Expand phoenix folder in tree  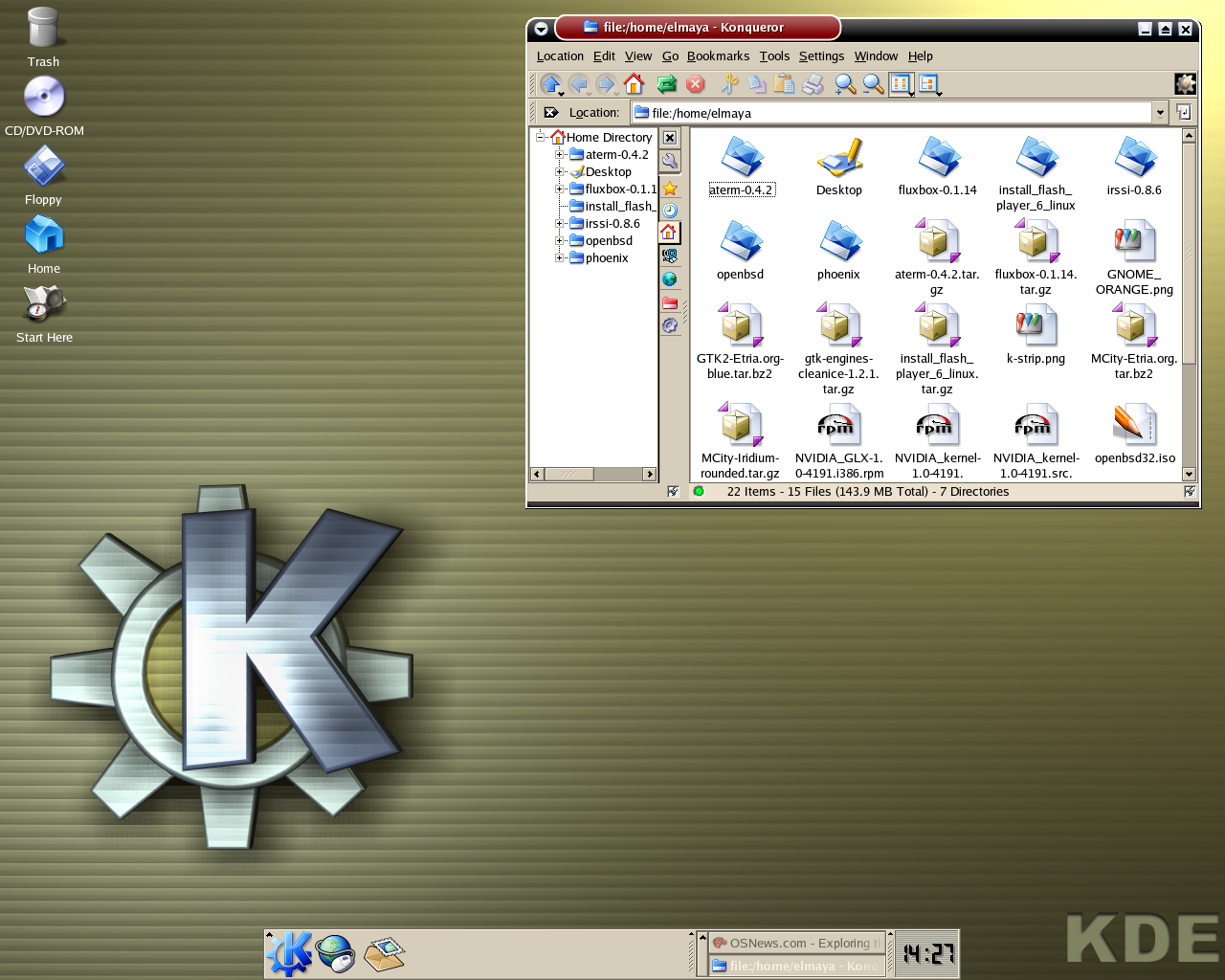tap(560, 257)
